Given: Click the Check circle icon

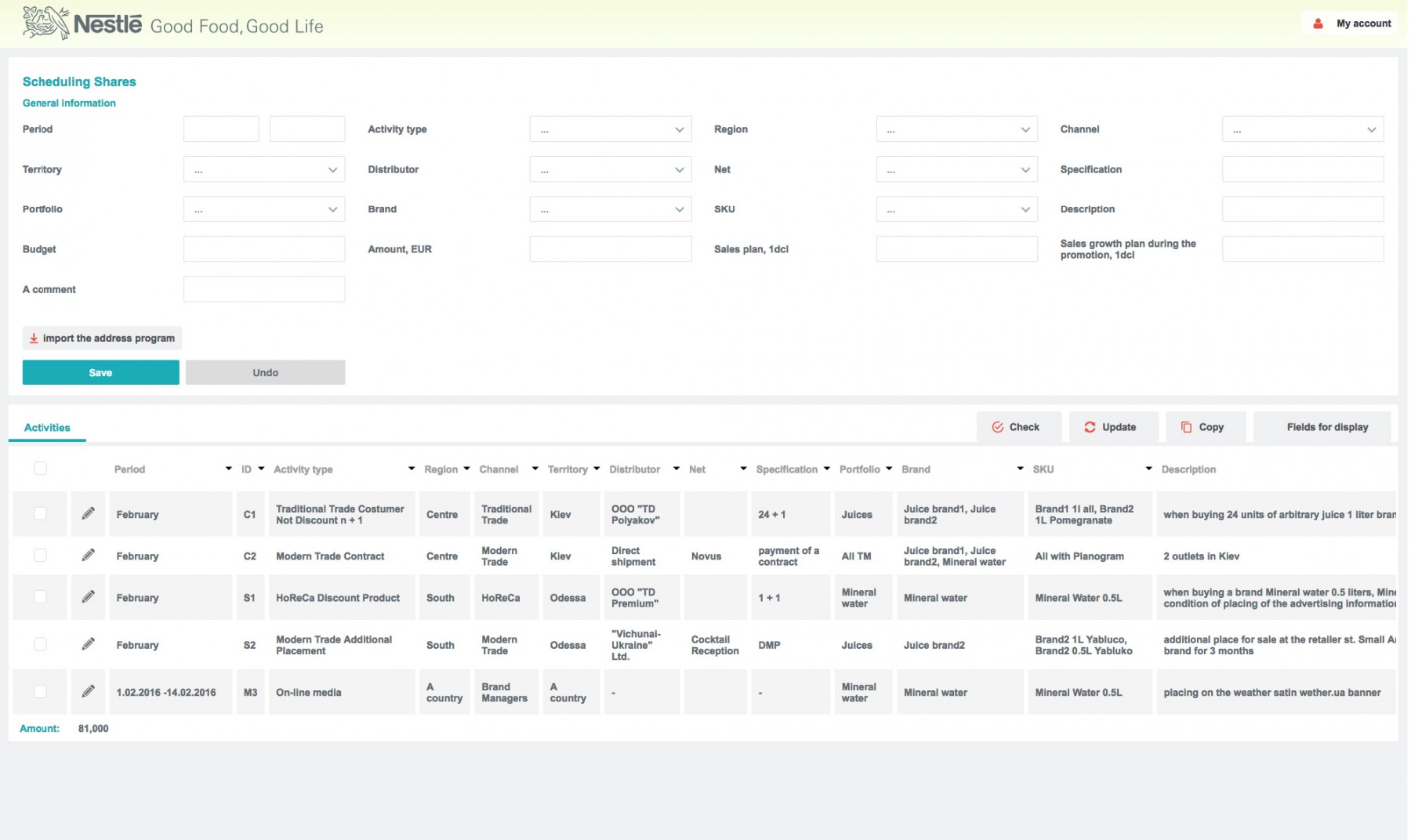Looking at the screenshot, I should click(998, 427).
